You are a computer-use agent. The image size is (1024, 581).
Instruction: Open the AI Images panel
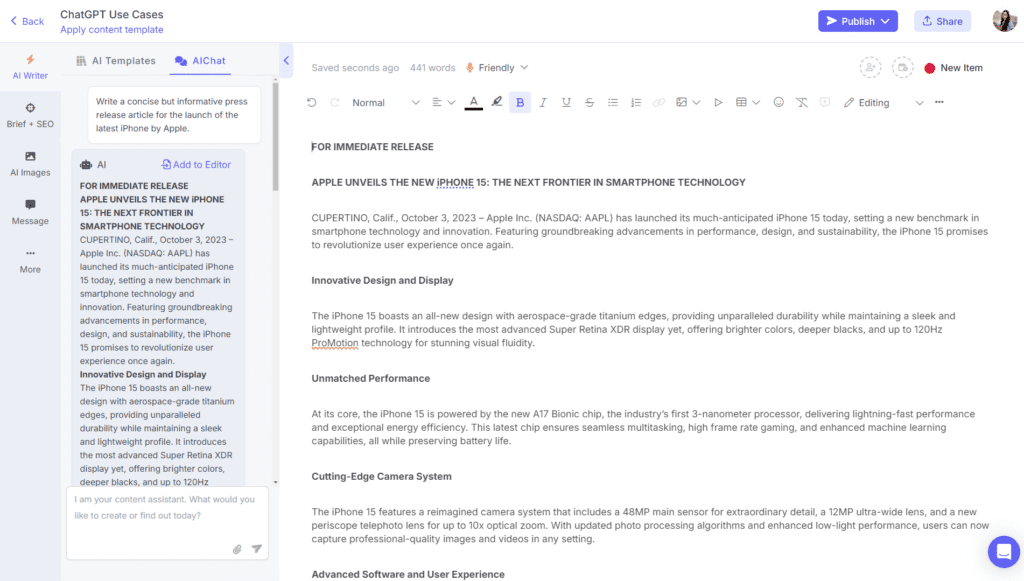point(30,164)
